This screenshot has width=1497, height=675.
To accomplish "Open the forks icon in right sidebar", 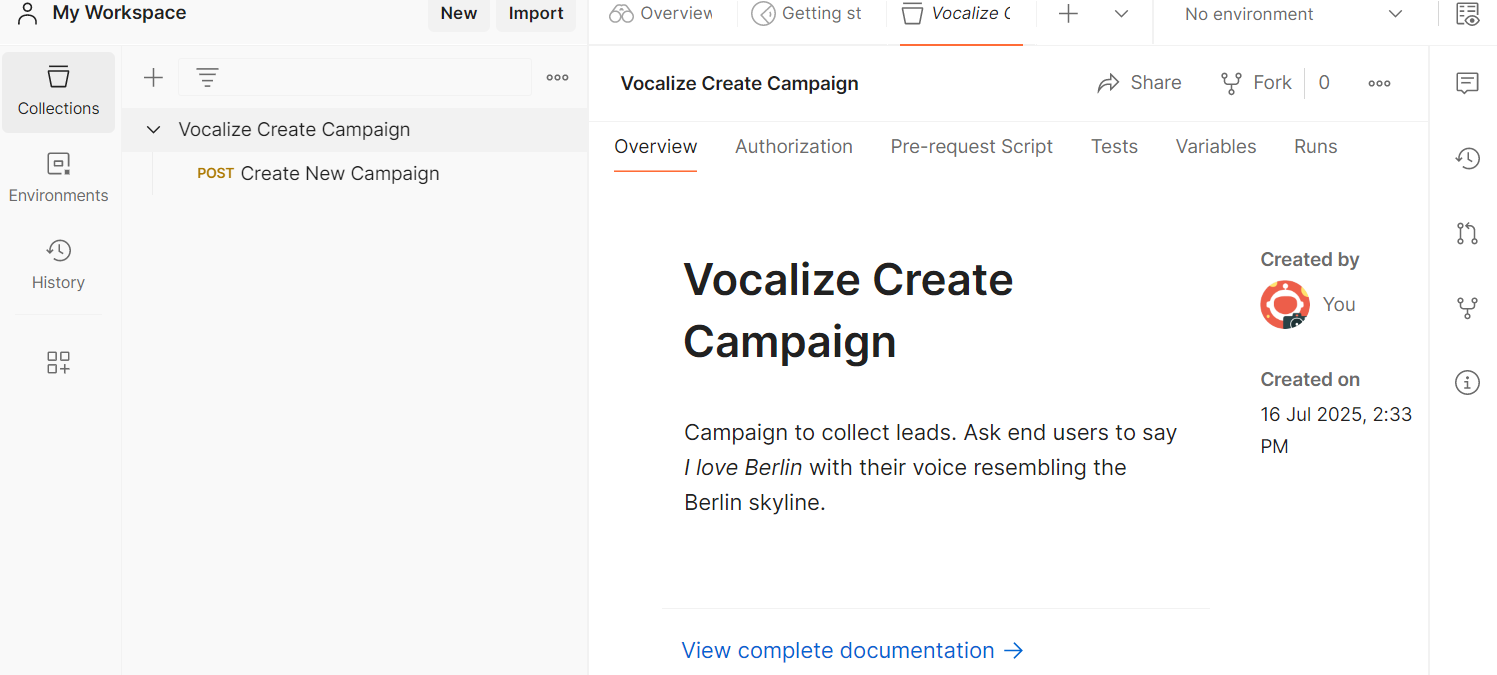I will point(1467,308).
